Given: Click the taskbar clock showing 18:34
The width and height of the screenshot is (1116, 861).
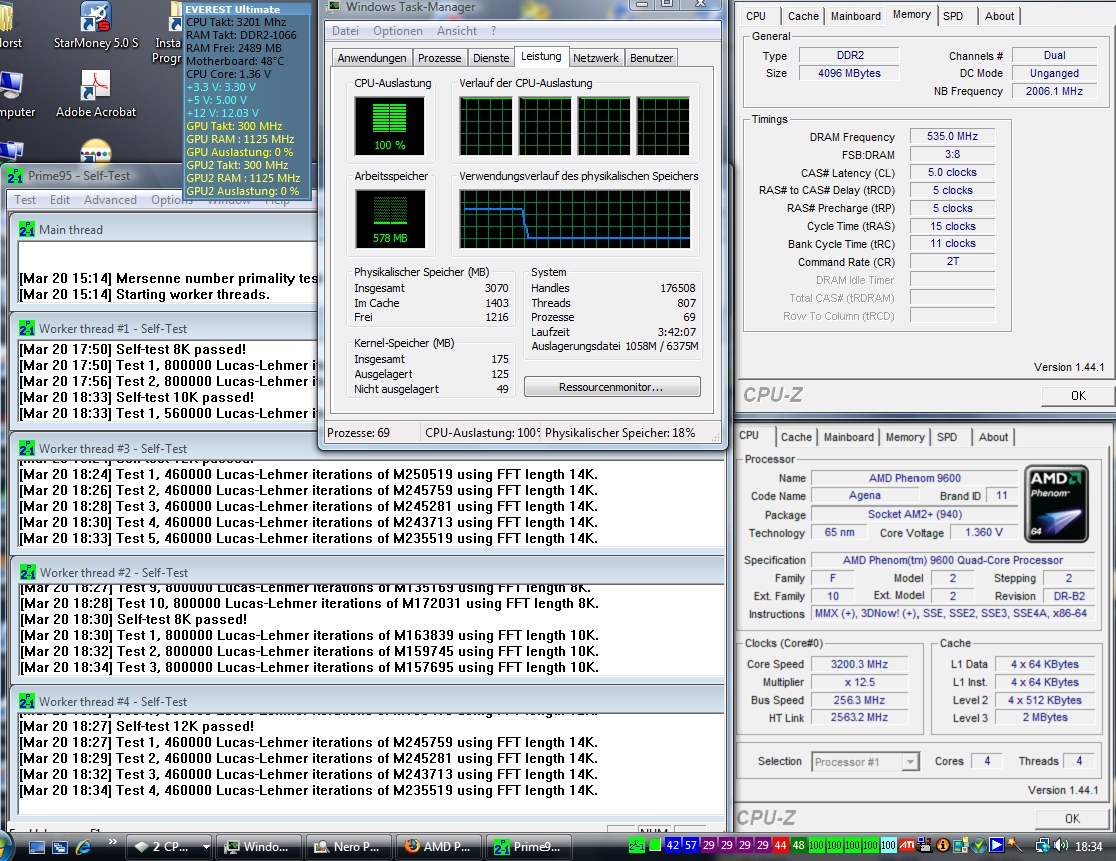Looking at the screenshot, I should pos(1089,846).
